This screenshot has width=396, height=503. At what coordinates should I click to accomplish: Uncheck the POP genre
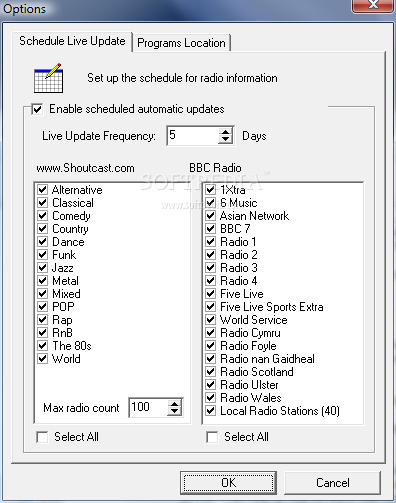(x=42, y=307)
